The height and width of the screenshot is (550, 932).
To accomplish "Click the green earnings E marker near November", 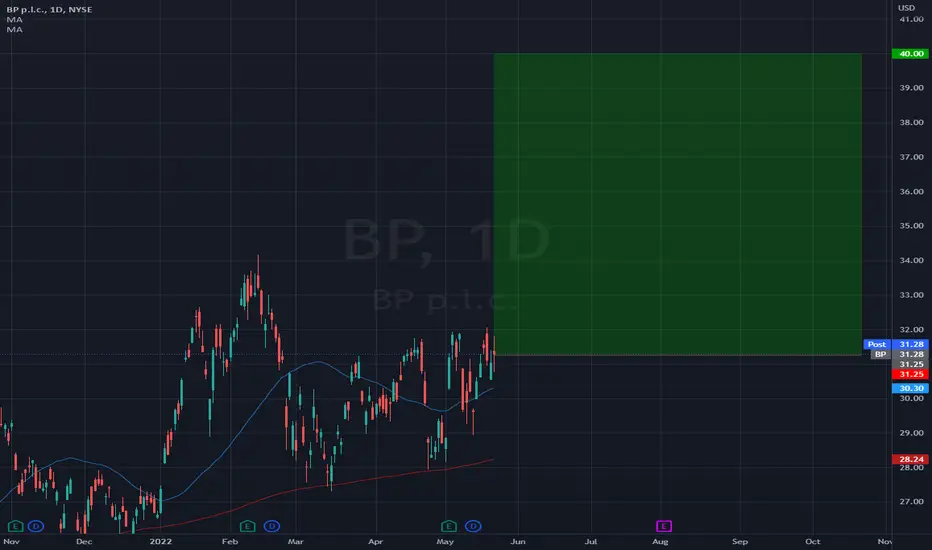I will coord(15,526).
